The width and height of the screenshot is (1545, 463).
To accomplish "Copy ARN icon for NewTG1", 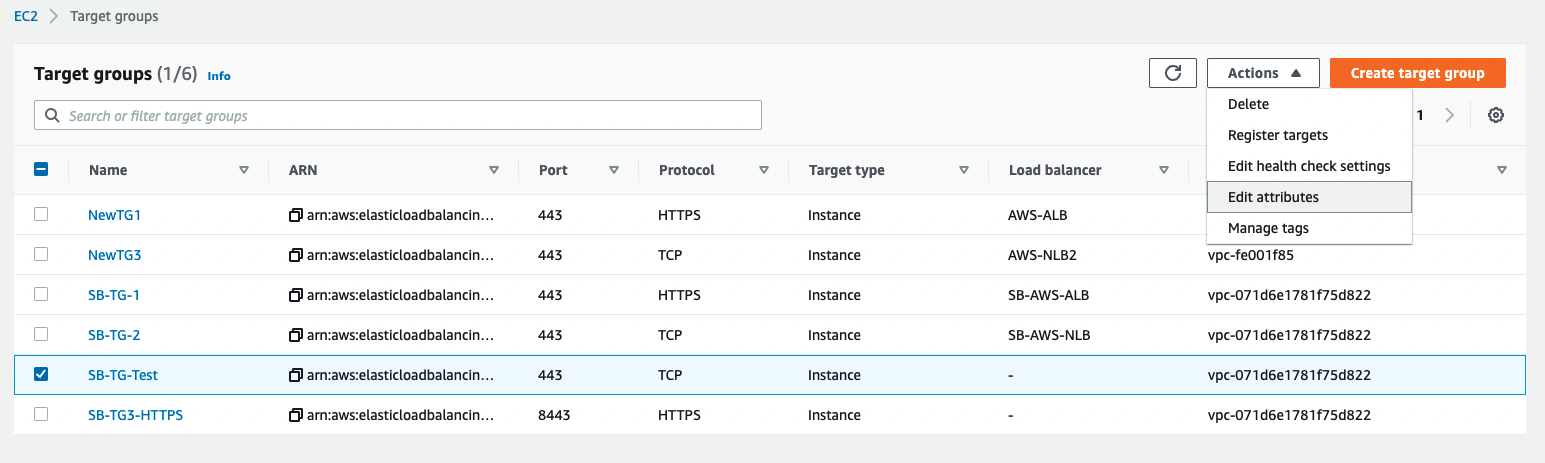I will tap(295, 215).
